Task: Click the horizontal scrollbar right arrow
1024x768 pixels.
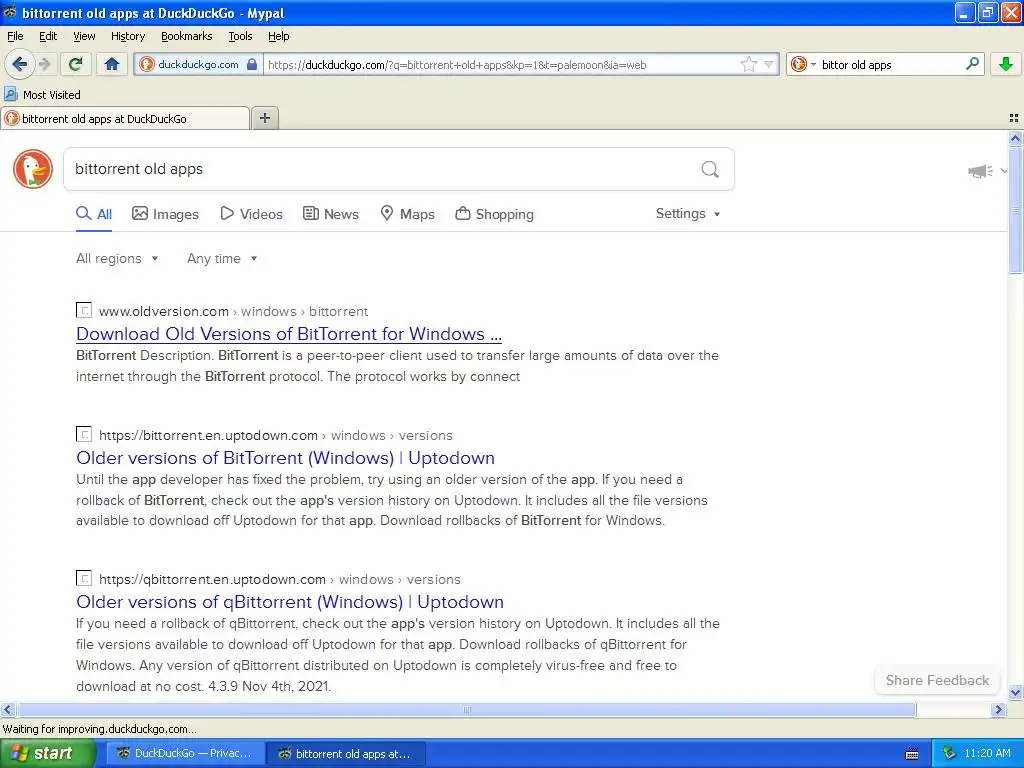Action: click(999, 709)
